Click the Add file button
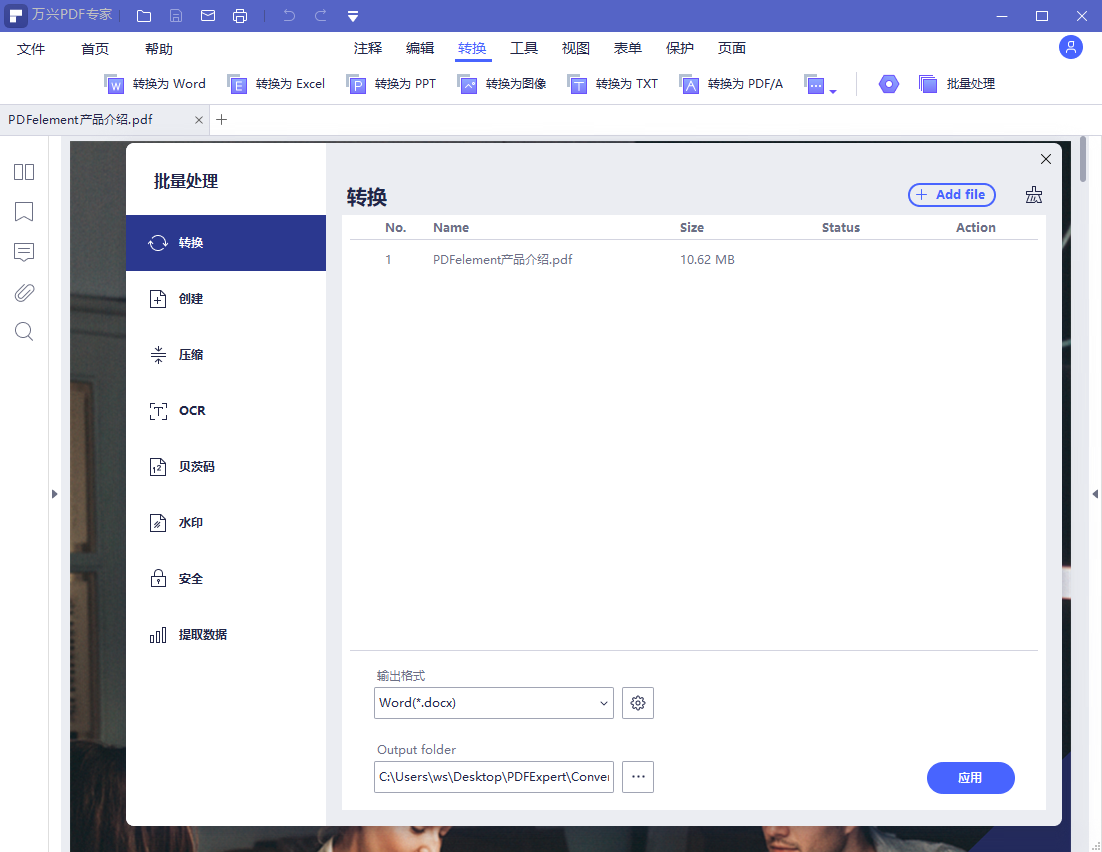1102x852 pixels. click(952, 195)
